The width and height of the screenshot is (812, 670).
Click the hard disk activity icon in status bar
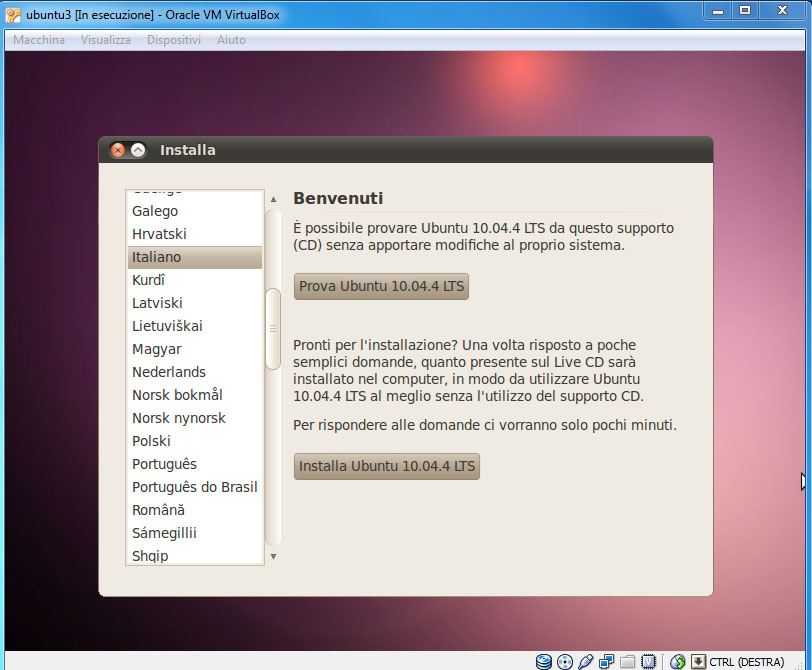[544, 661]
